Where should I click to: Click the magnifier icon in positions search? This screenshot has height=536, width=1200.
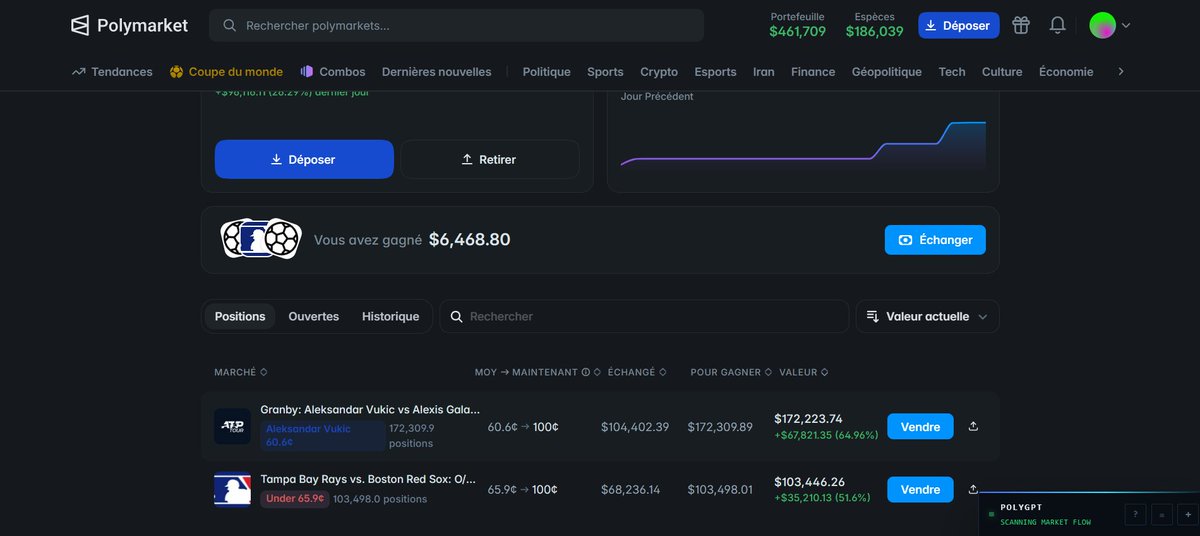click(x=456, y=316)
